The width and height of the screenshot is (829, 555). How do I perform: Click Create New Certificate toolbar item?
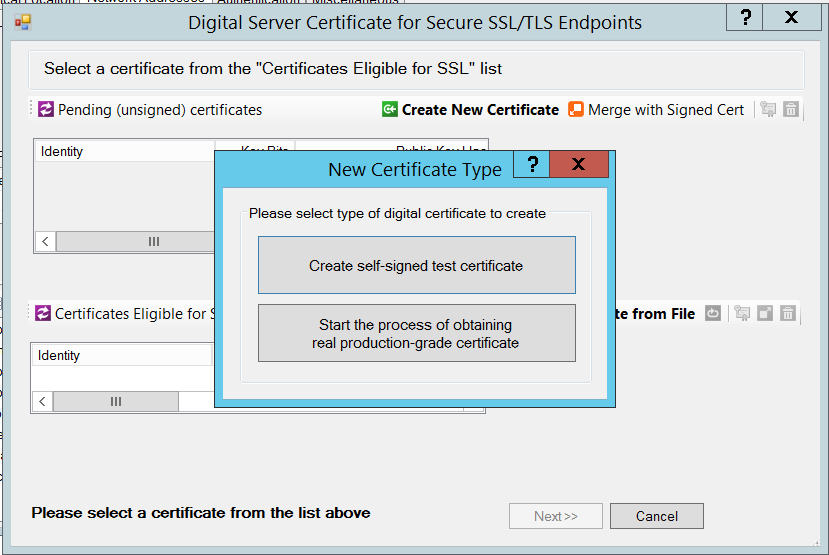(x=471, y=109)
